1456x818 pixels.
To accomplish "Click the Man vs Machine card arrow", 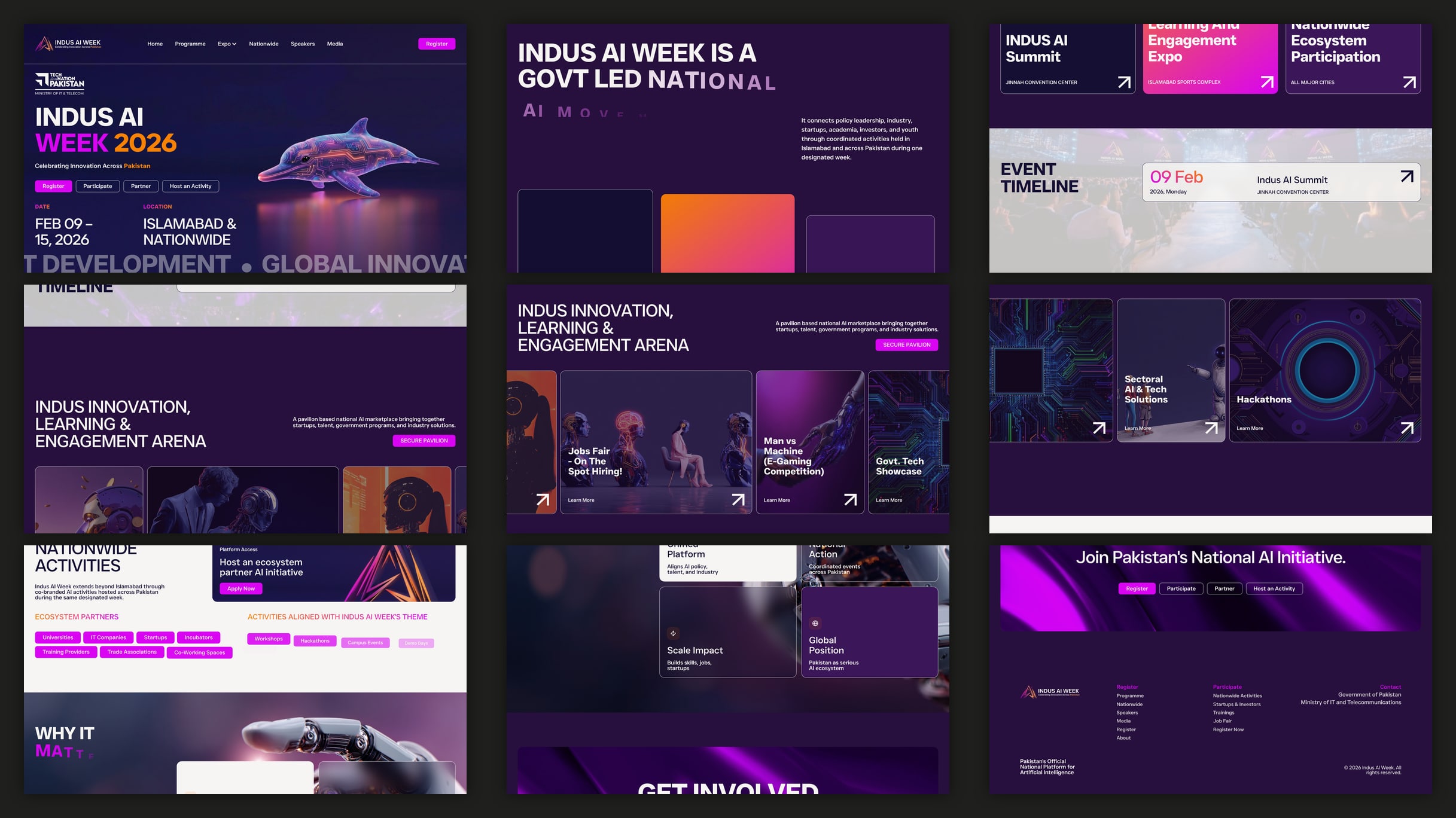I will click(x=850, y=499).
